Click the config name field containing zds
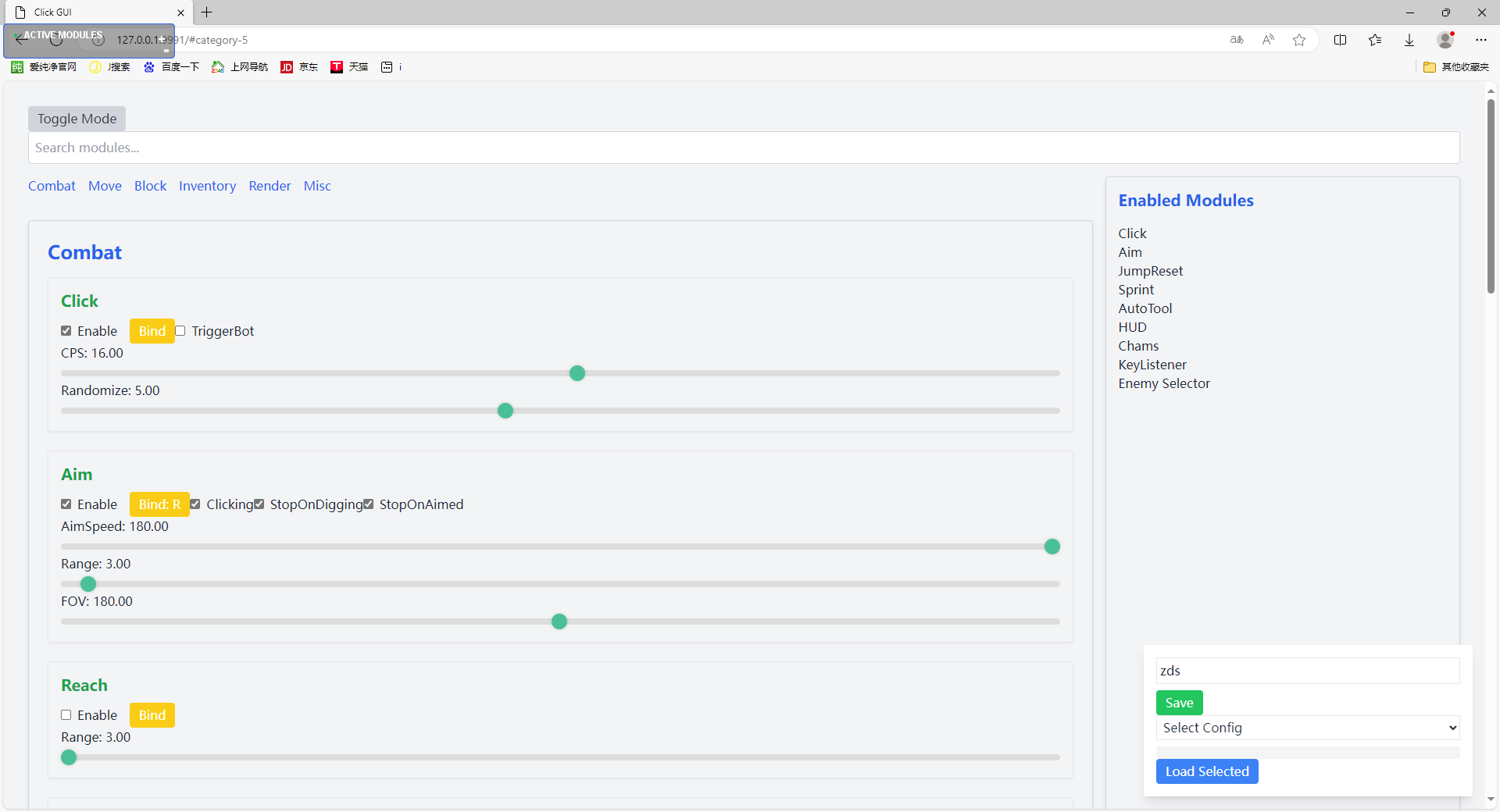Screen dimensions: 1500x812 click(x=1308, y=671)
